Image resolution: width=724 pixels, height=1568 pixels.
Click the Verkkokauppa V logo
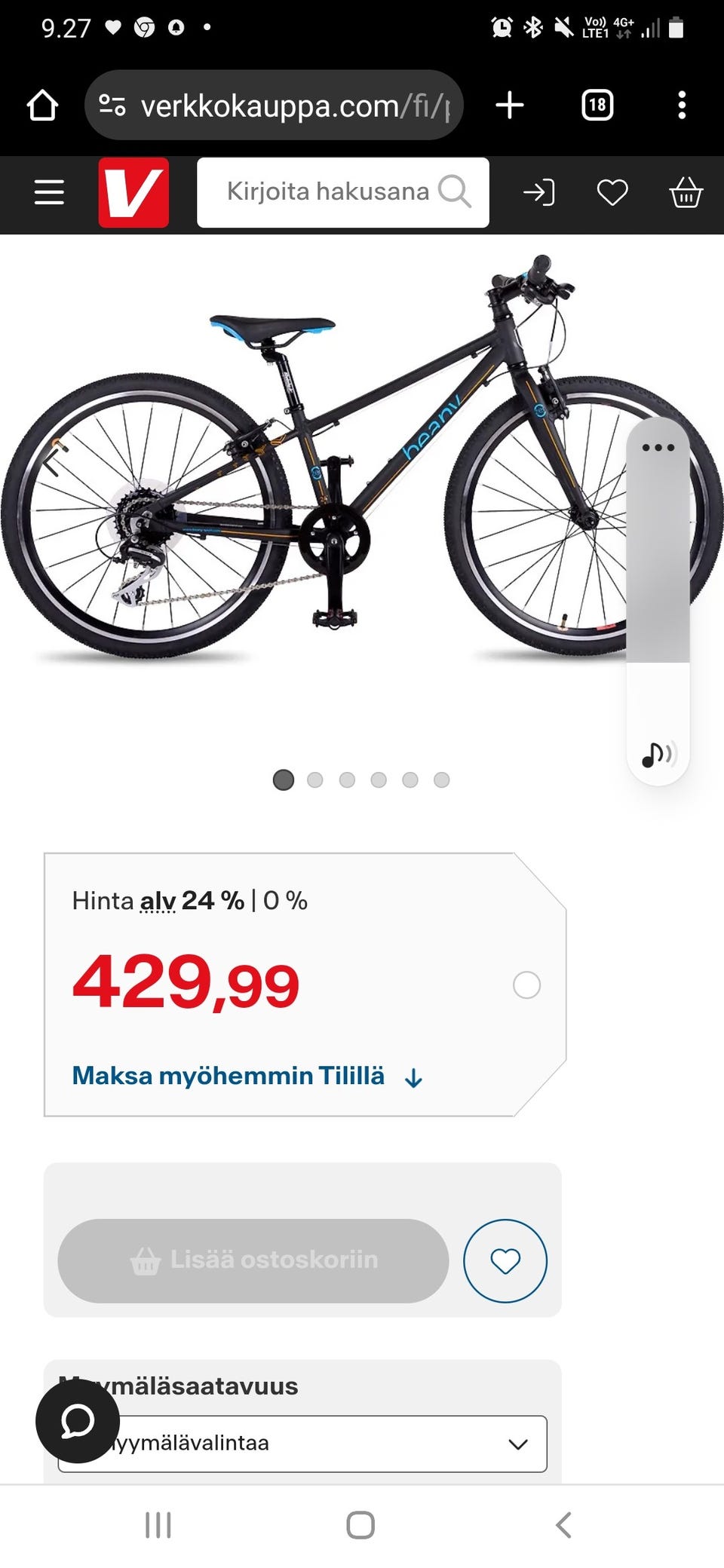coord(133,193)
